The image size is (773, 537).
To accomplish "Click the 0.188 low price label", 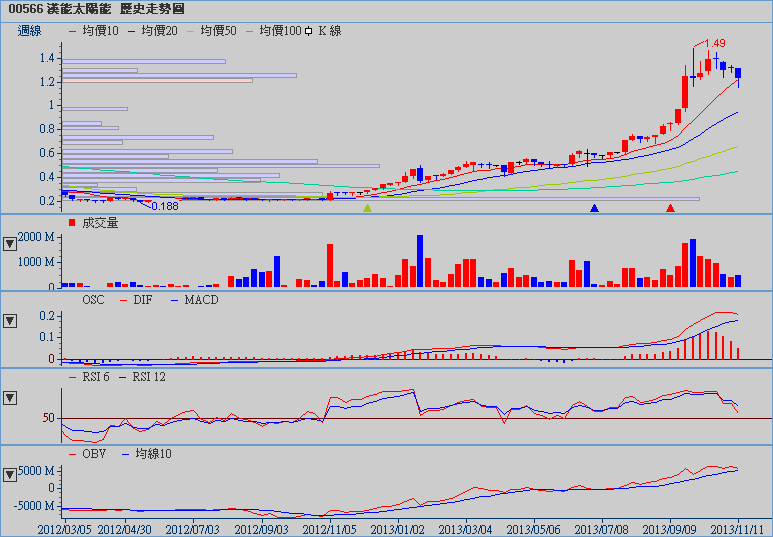I will 164,206.
